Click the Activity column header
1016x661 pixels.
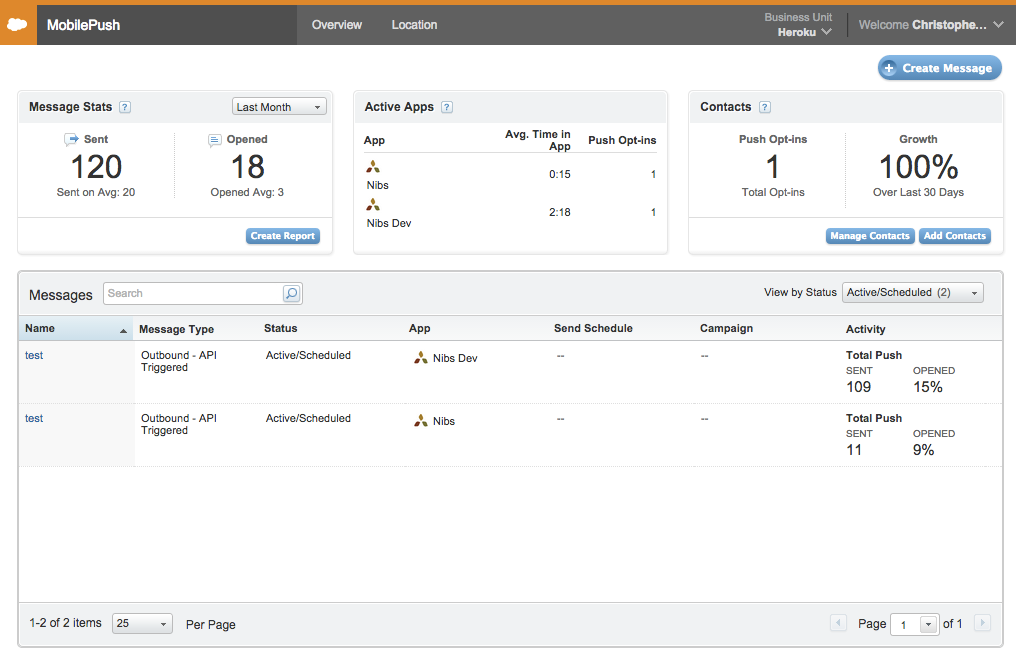click(865, 329)
